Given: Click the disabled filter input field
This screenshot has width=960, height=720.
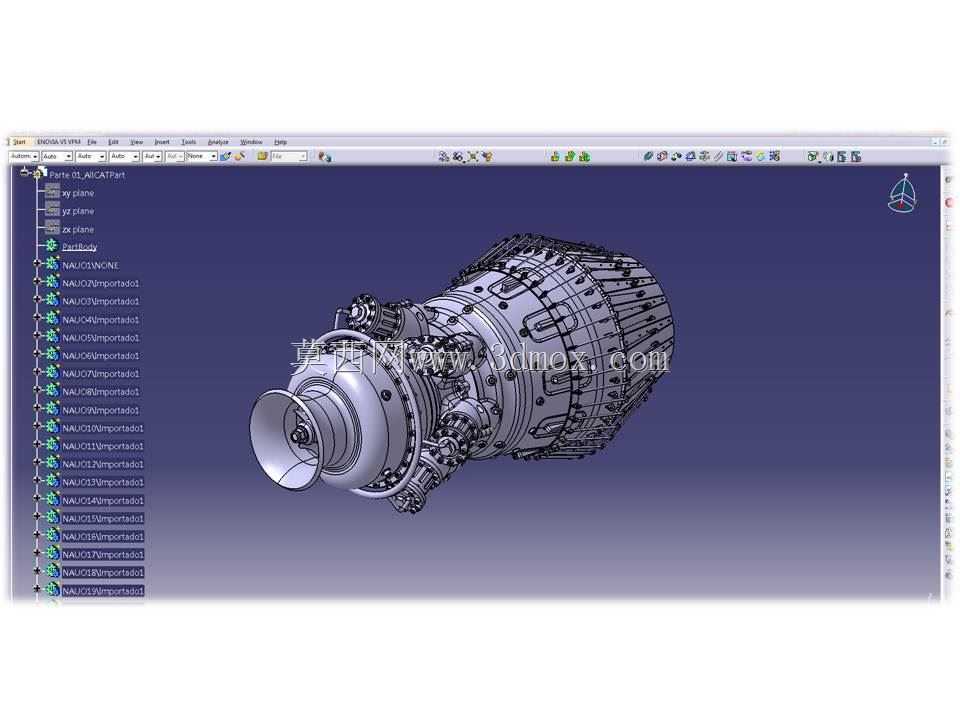Looking at the screenshot, I should click(288, 157).
